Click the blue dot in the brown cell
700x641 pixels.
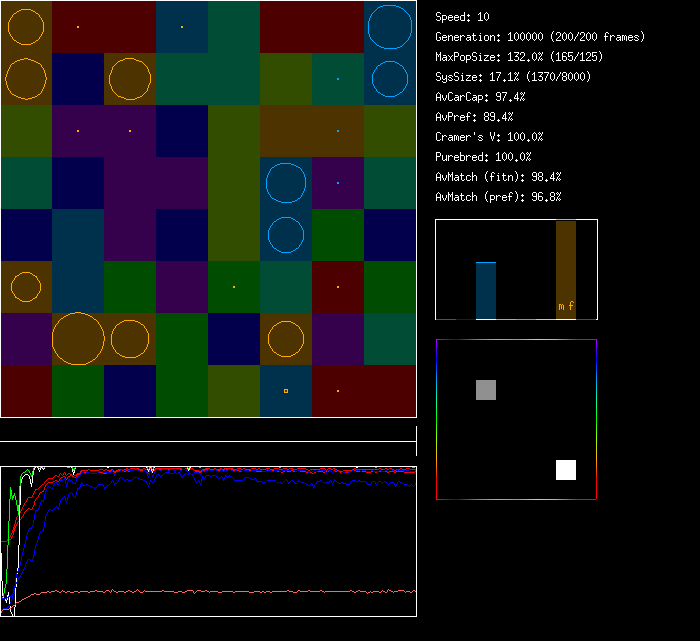[x=338, y=131]
